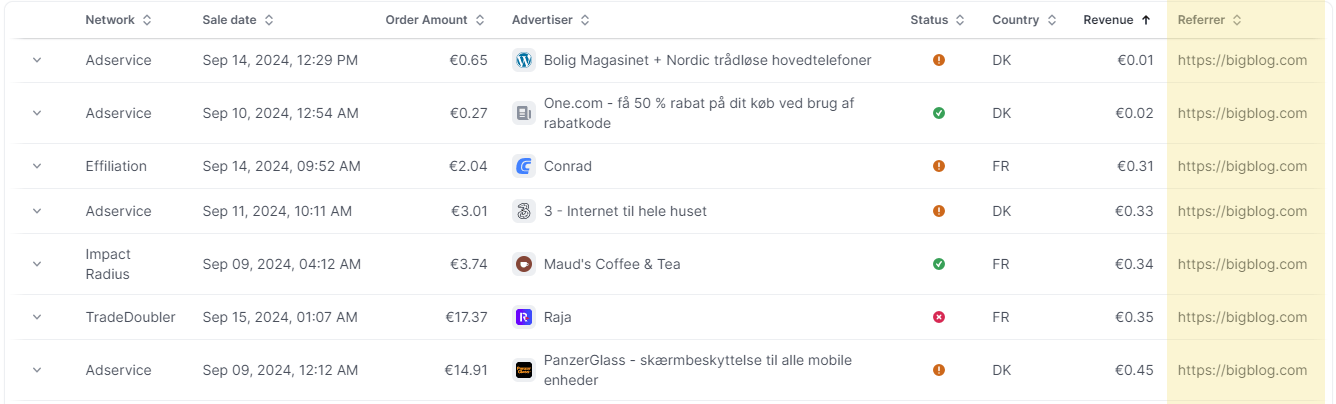
Task: Click the One.com advertiser logo icon
Action: point(523,113)
